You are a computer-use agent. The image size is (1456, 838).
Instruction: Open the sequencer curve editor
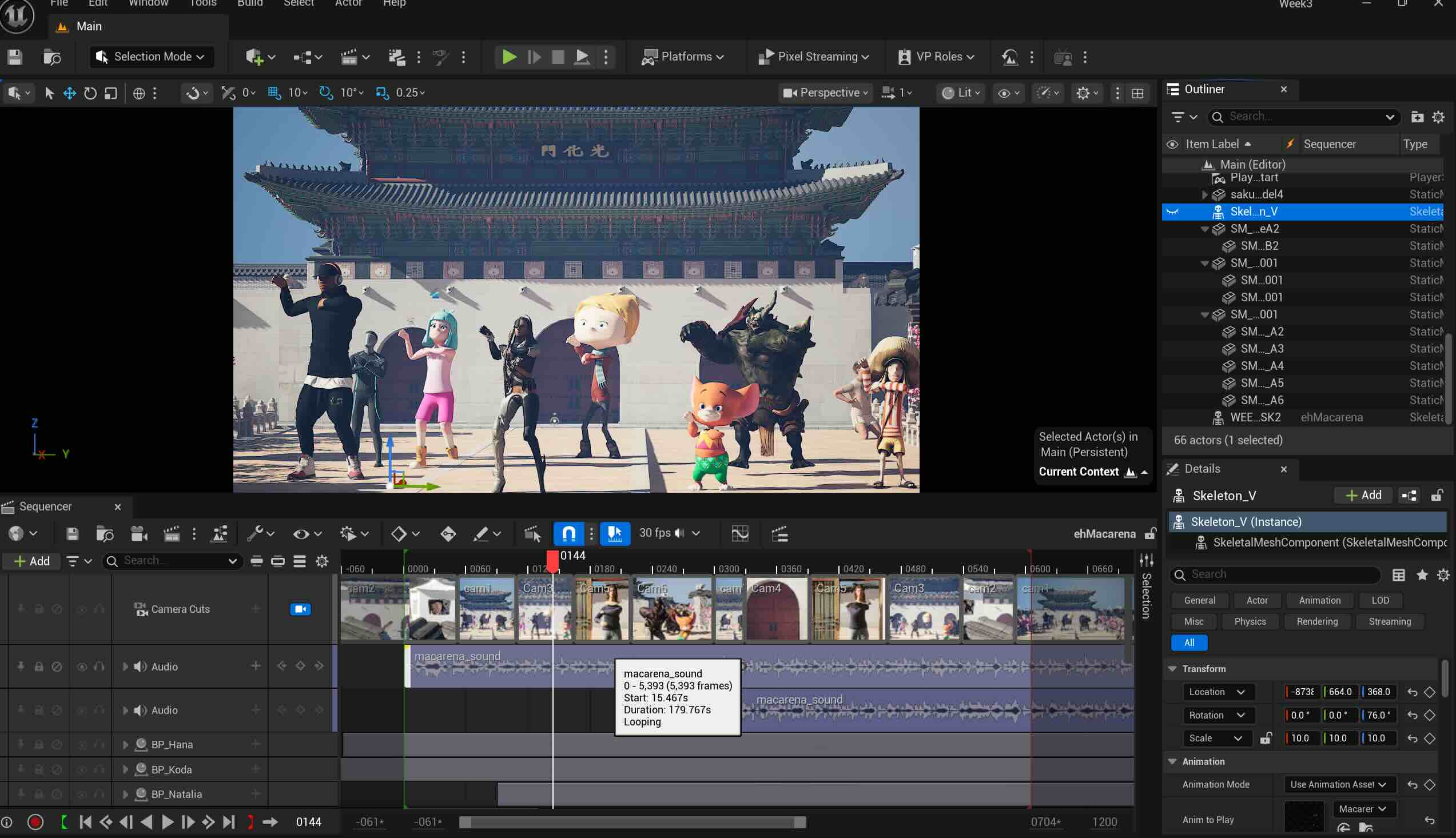coord(740,533)
